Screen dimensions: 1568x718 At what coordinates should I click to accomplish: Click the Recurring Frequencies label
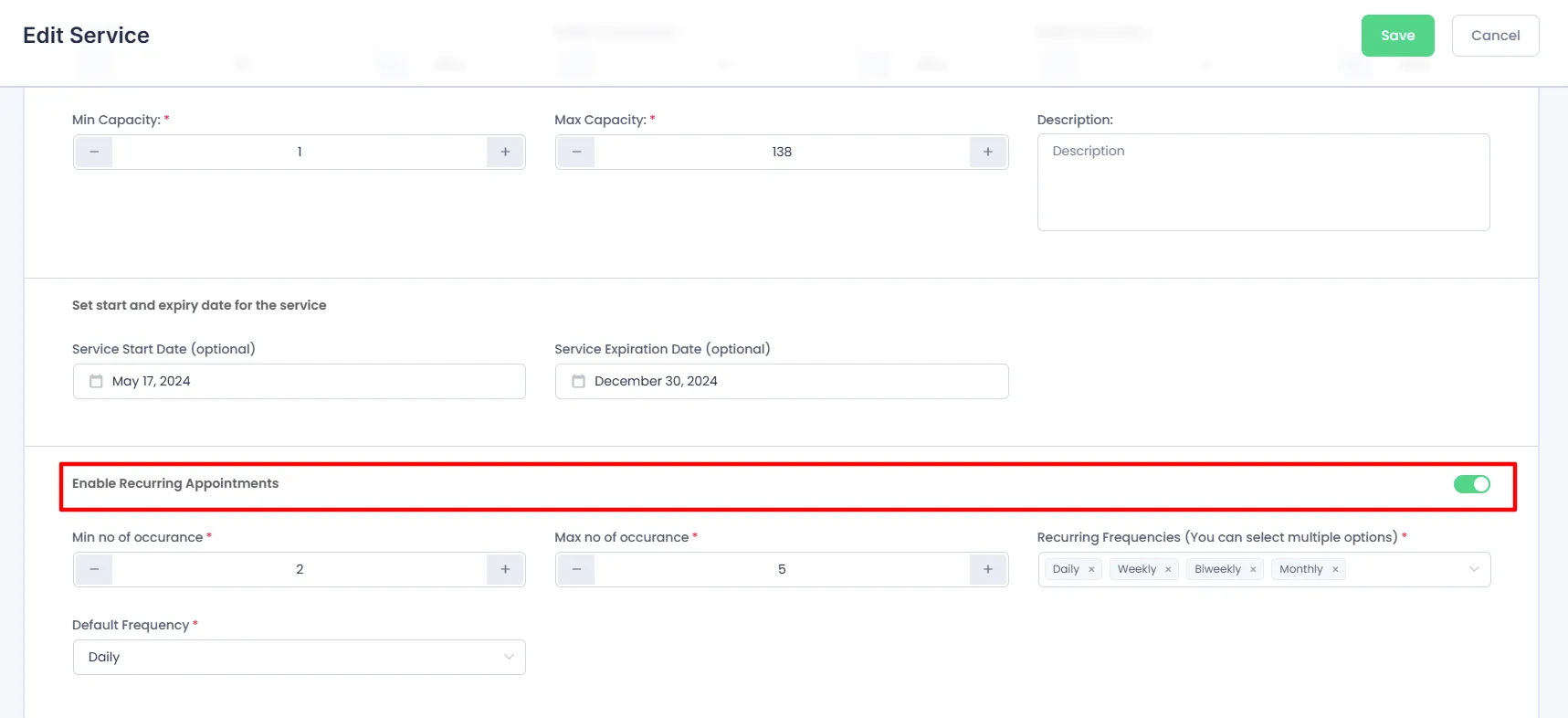click(1217, 537)
